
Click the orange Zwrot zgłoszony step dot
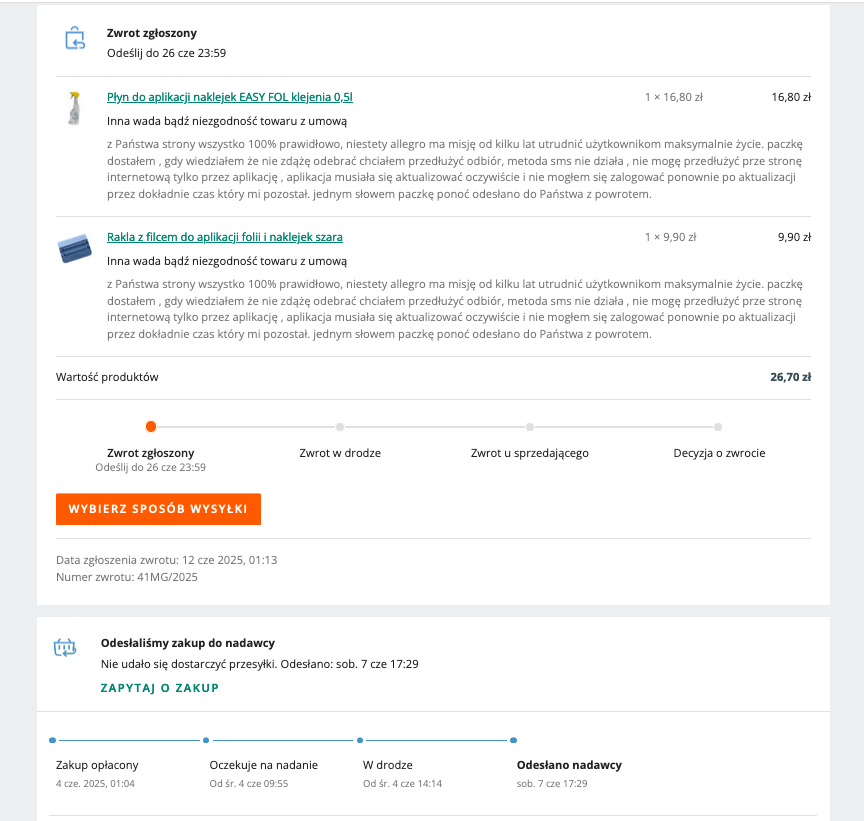[151, 426]
